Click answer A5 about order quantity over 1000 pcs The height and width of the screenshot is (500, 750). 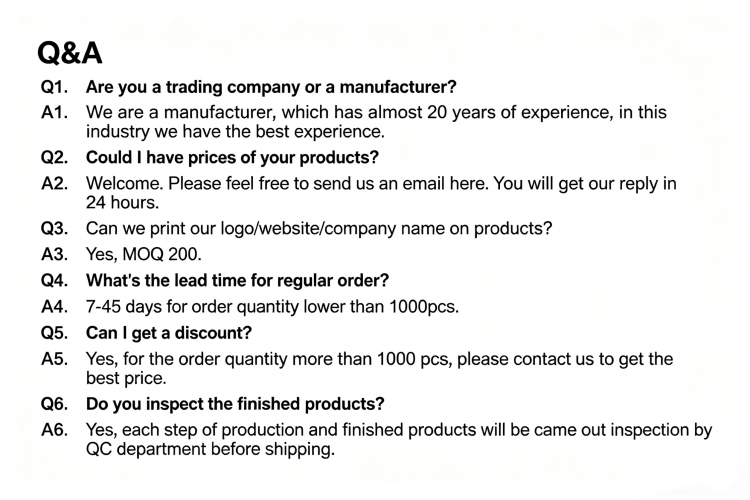tap(379, 368)
